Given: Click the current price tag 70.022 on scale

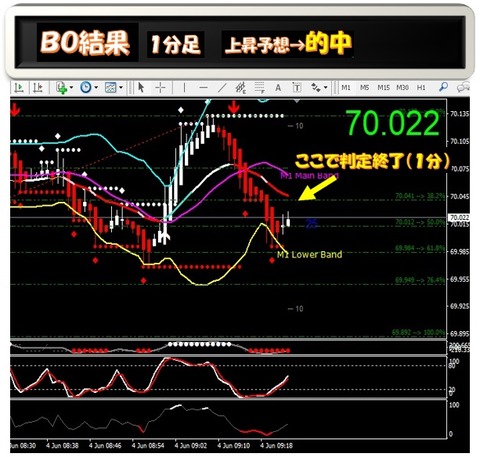Looking at the screenshot, I should point(460,218).
